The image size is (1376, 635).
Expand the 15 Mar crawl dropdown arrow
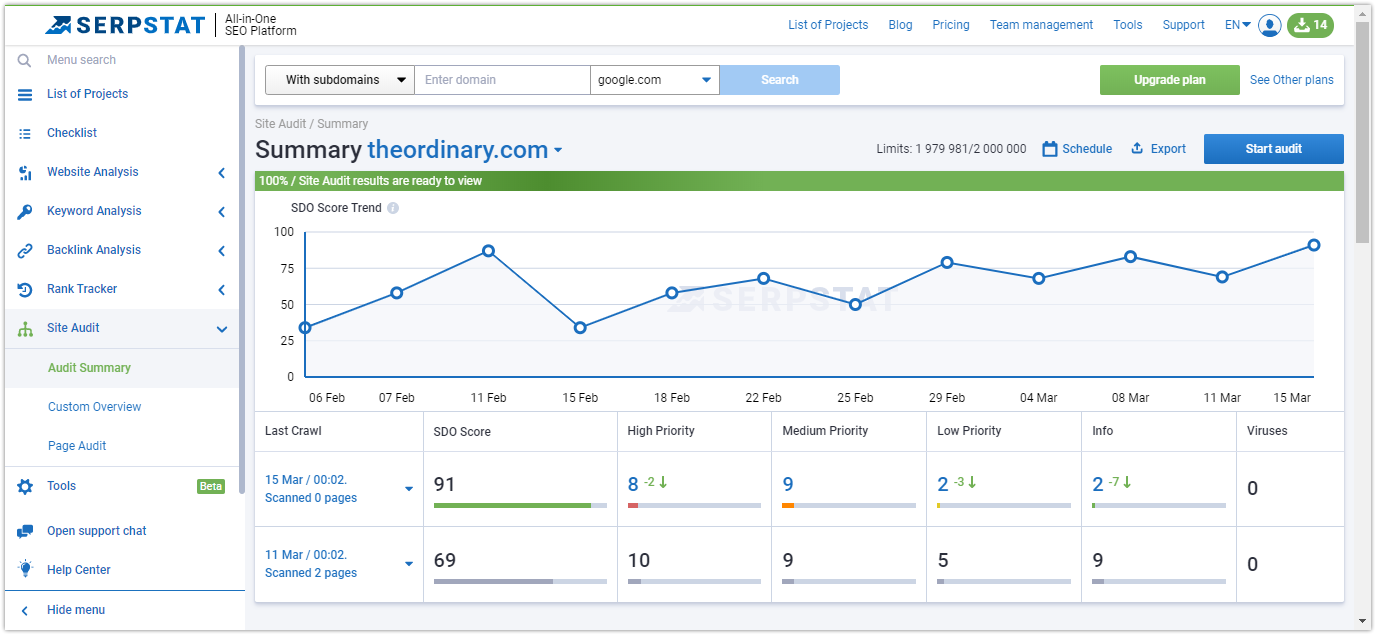pos(409,489)
